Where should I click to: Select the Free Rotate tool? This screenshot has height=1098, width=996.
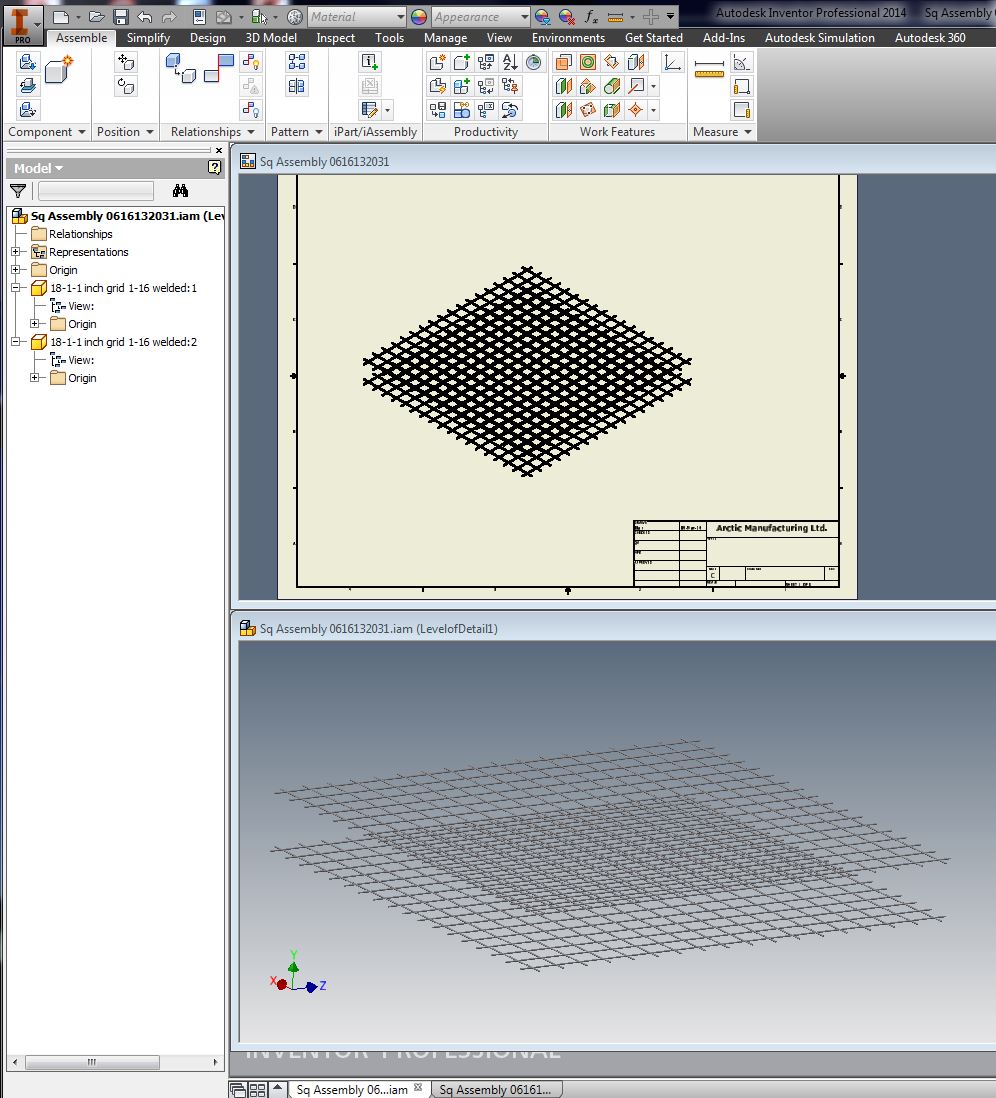126,86
